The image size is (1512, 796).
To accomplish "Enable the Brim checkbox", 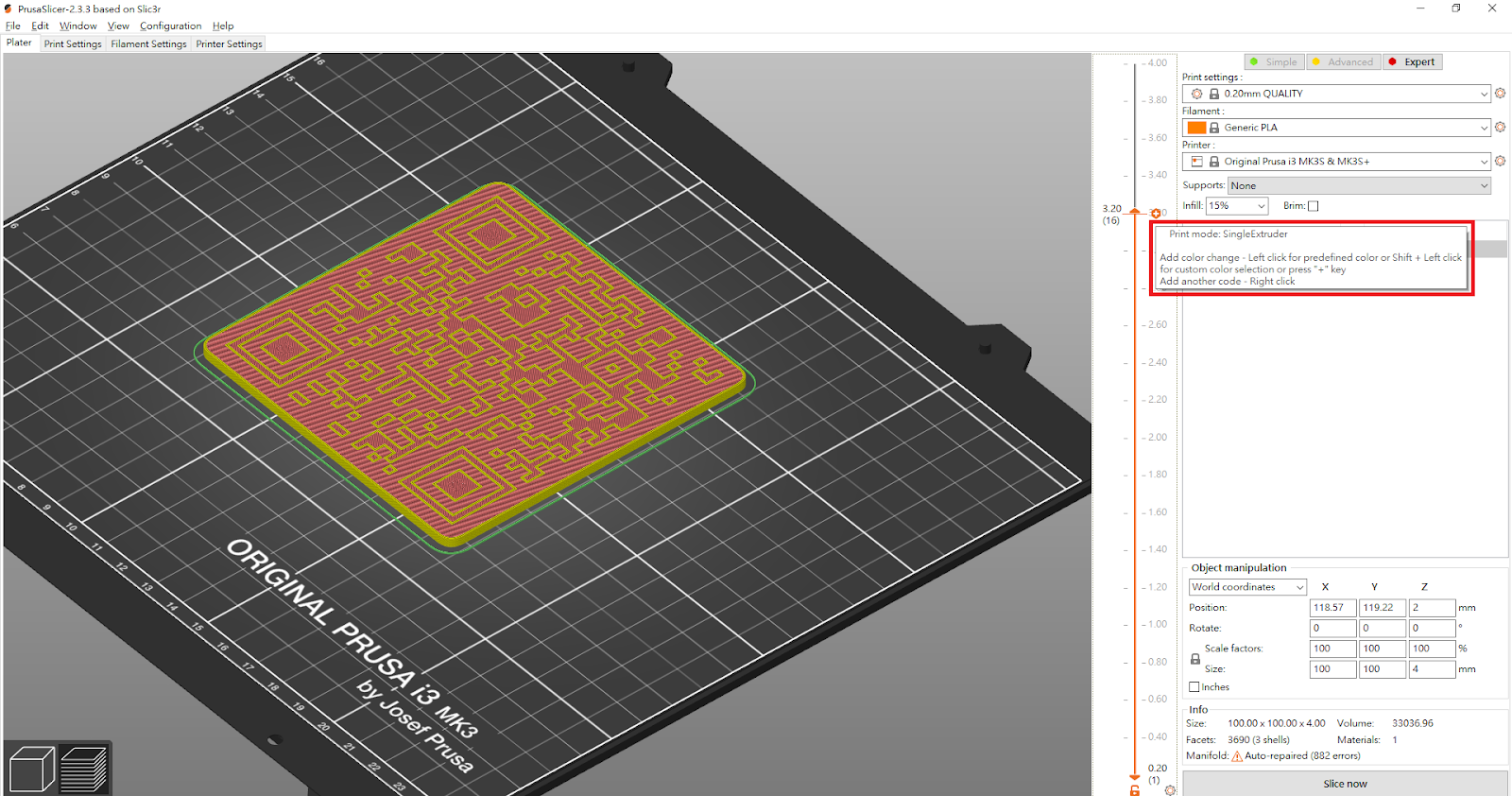I will click(1313, 206).
